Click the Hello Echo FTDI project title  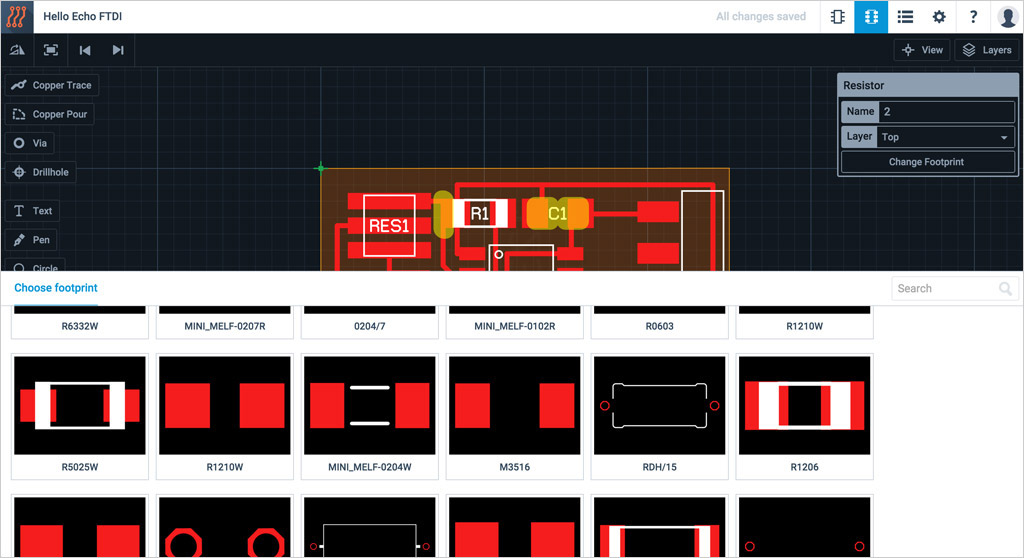(x=82, y=16)
